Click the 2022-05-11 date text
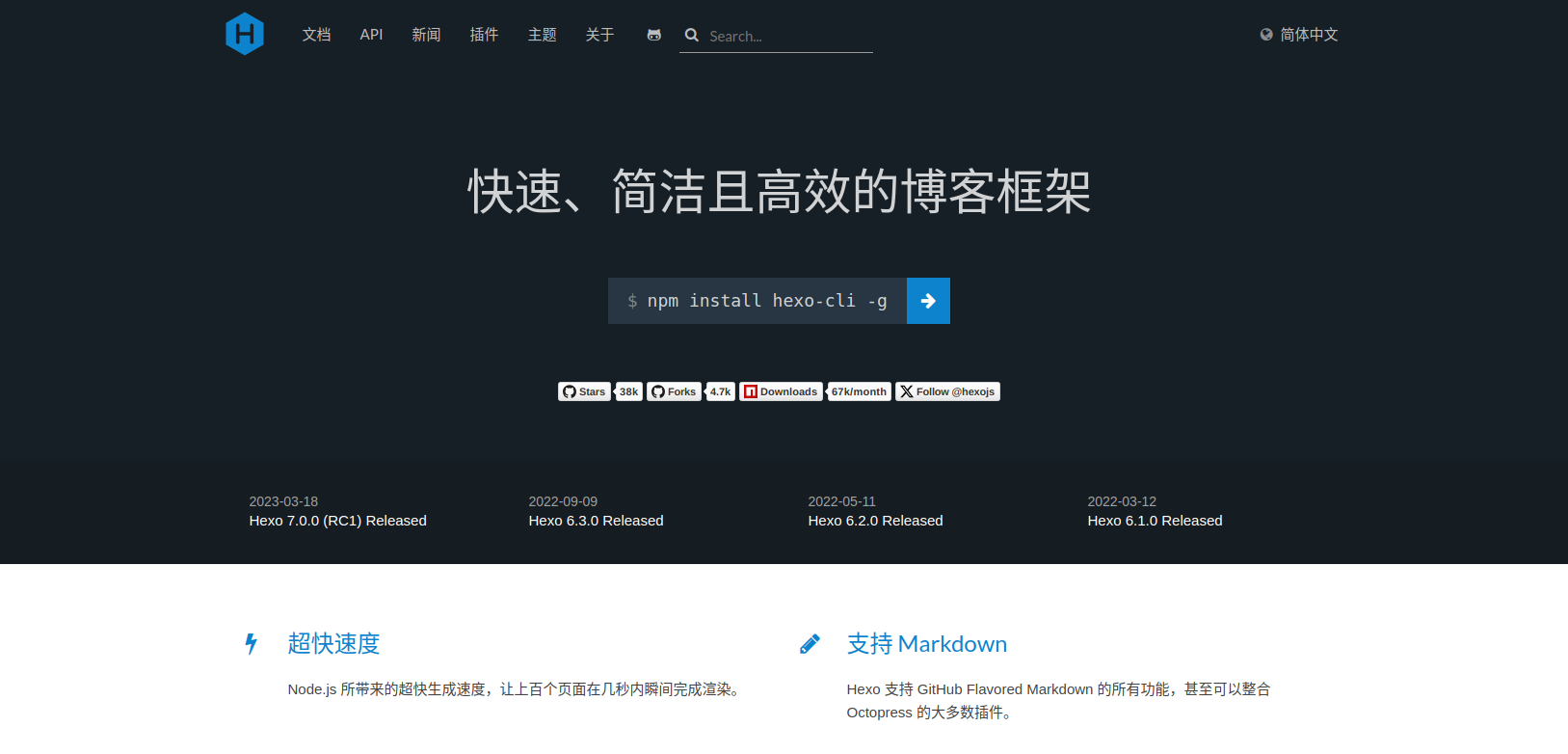 pos(841,501)
